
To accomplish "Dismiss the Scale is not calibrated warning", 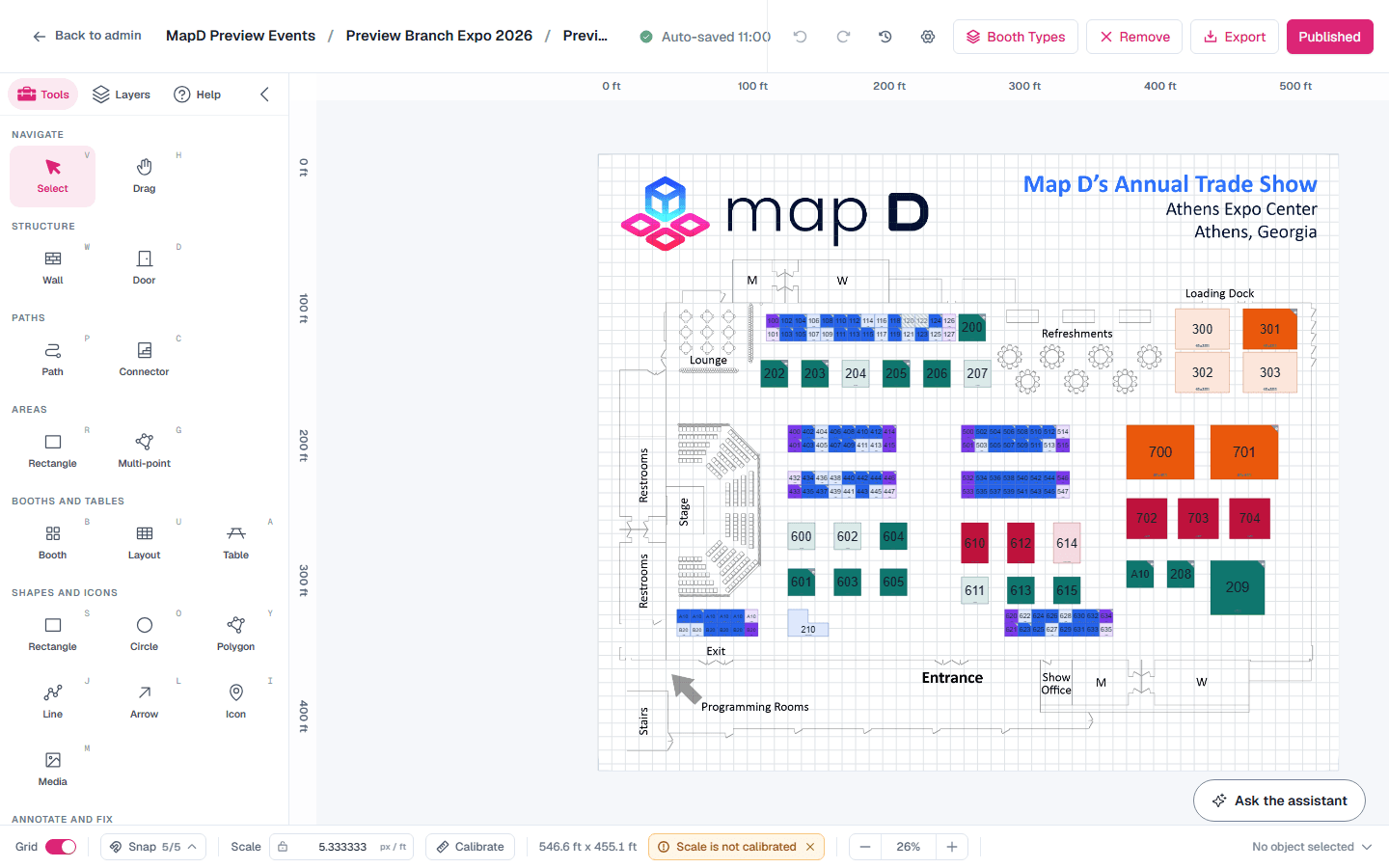I will (810, 847).
